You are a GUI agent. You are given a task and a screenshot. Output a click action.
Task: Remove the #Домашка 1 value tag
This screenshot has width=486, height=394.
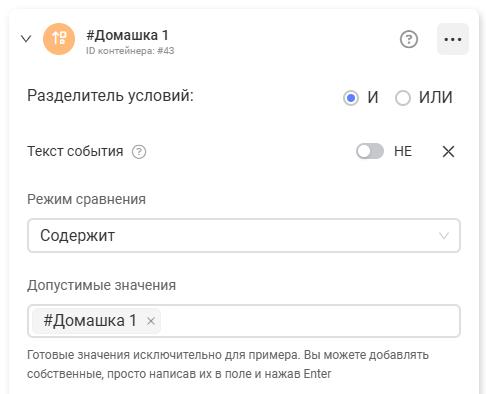pyautogui.click(x=151, y=321)
